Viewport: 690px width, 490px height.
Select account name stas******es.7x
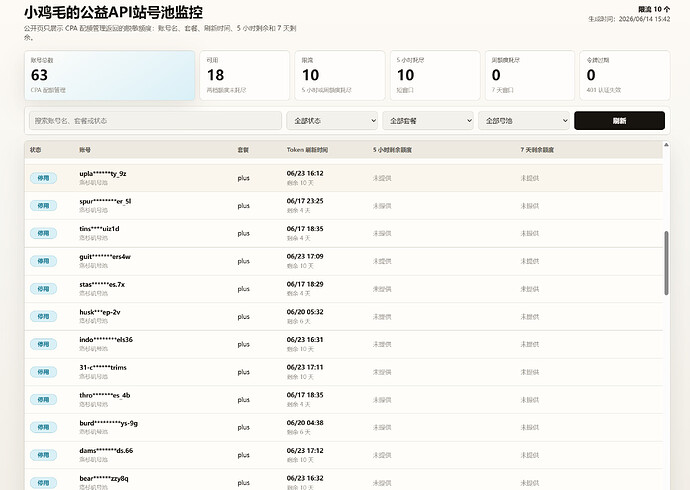coord(102,285)
